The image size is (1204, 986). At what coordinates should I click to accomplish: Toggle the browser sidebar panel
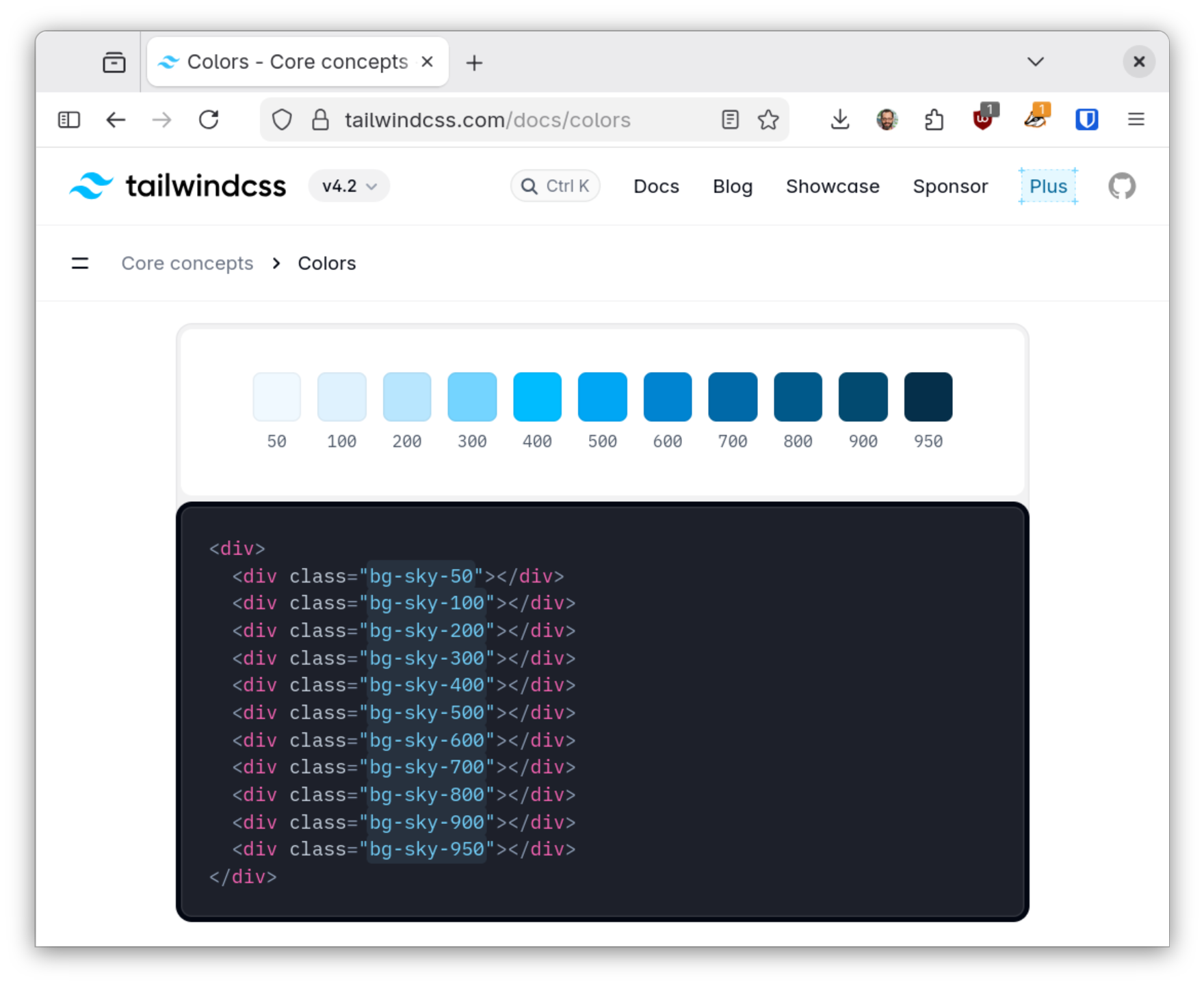tap(69, 120)
